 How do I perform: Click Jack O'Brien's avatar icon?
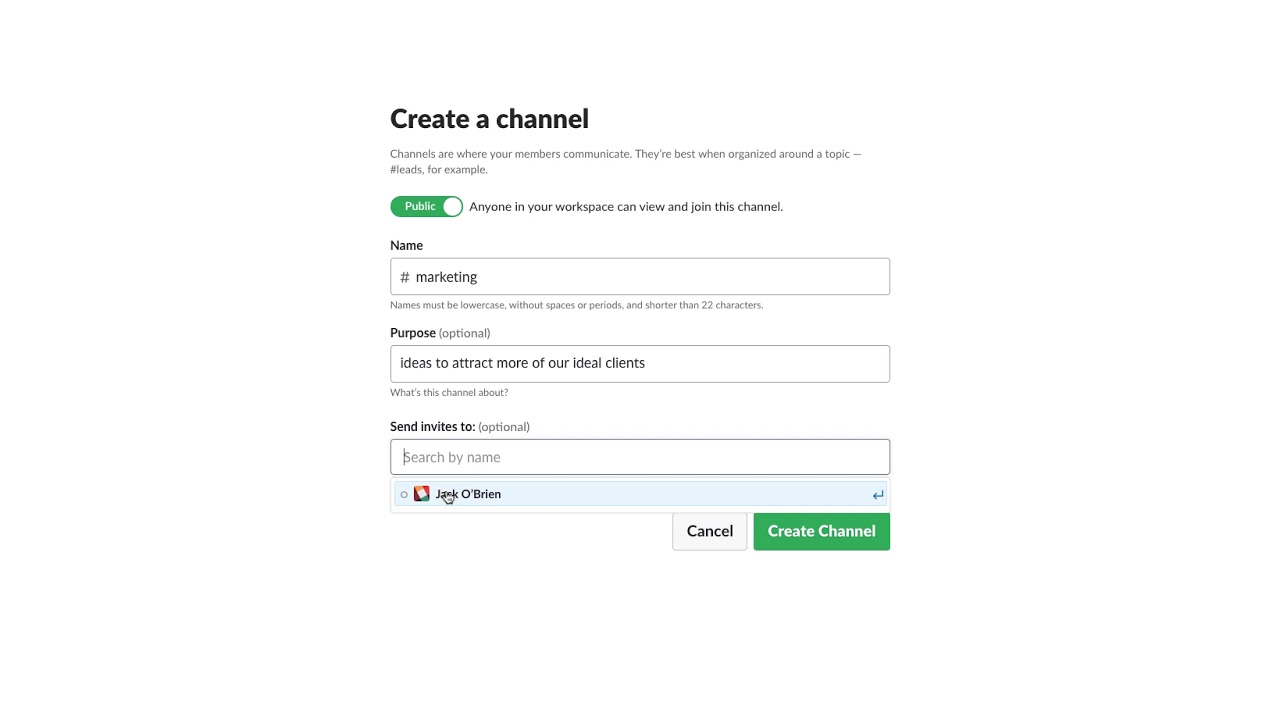coord(422,494)
